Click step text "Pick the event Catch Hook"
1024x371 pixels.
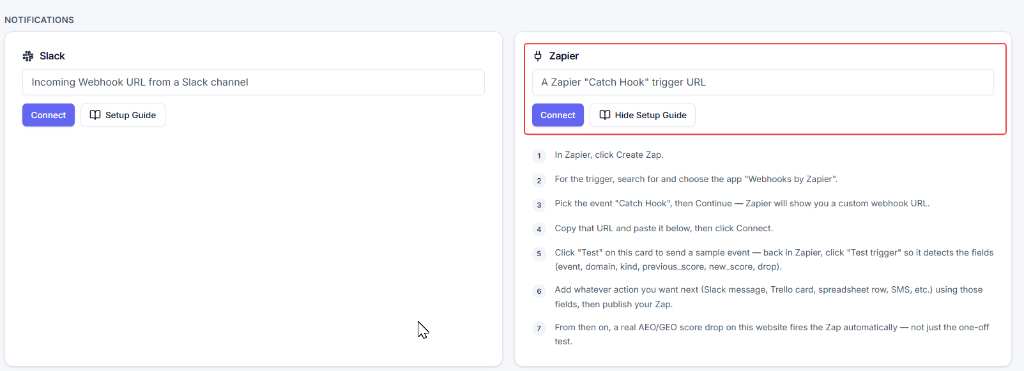click(x=741, y=203)
